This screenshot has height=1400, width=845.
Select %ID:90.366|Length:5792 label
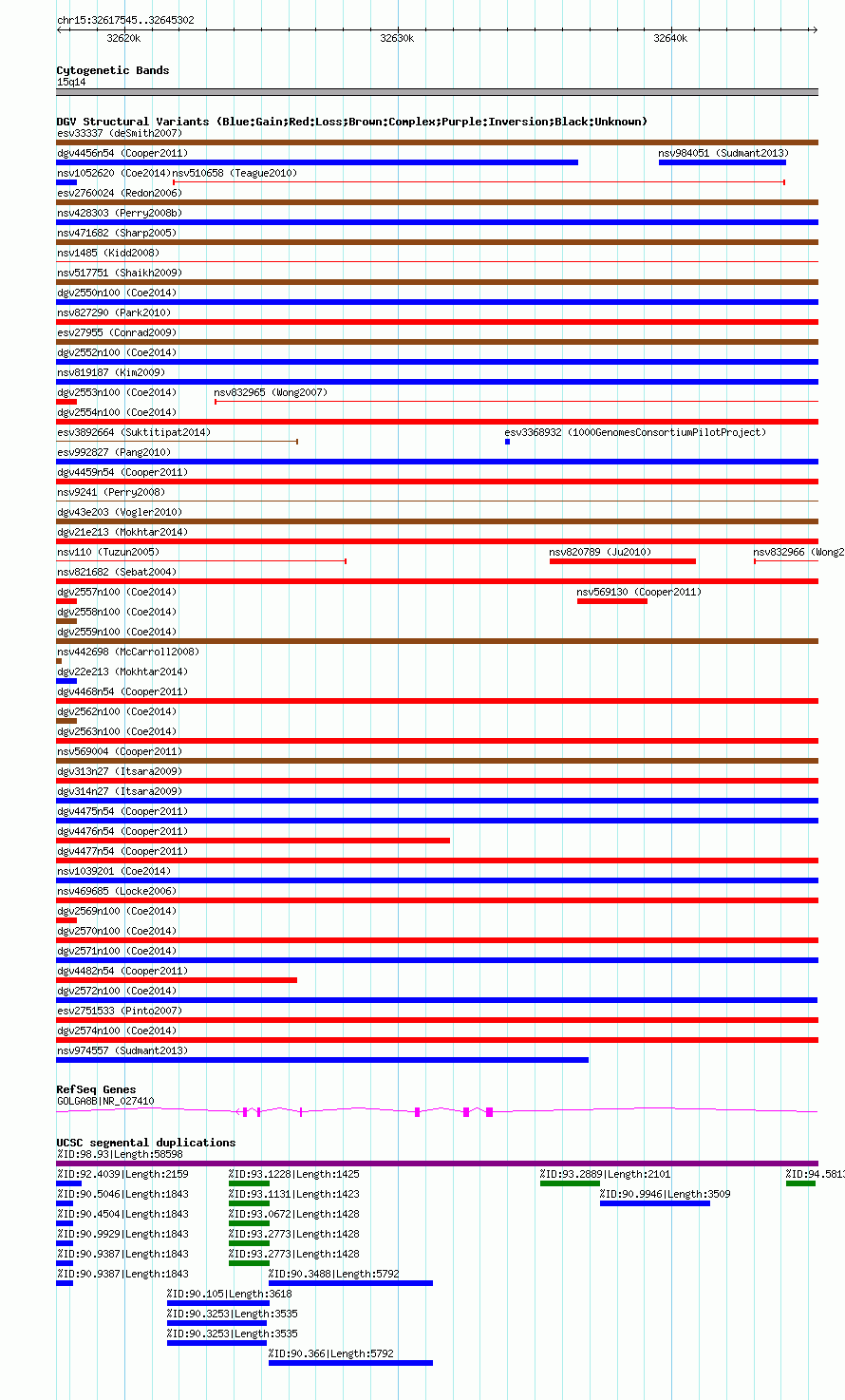[x=331, y=1353]
